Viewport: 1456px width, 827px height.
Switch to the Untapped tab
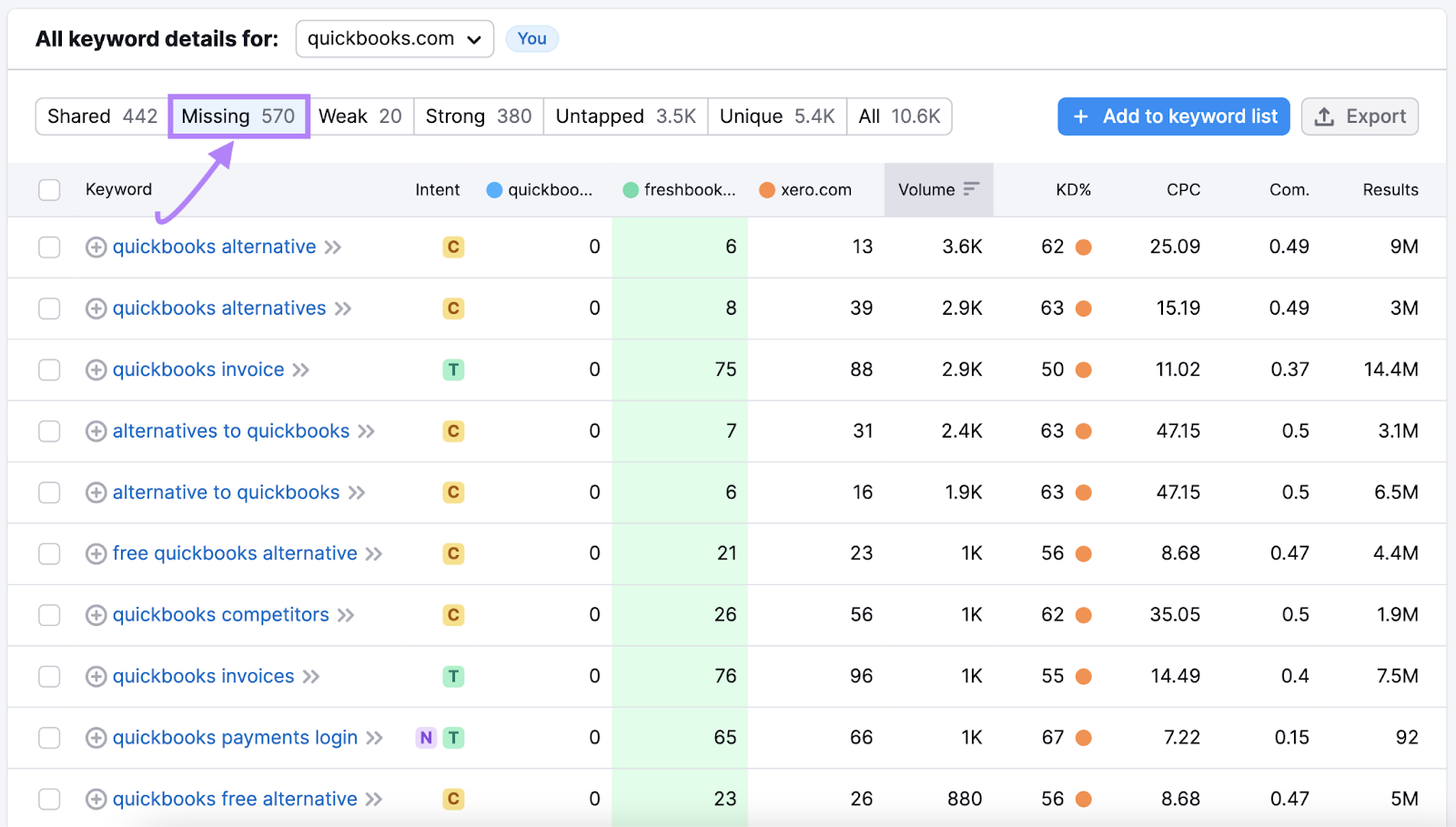(x=625, y=116)
